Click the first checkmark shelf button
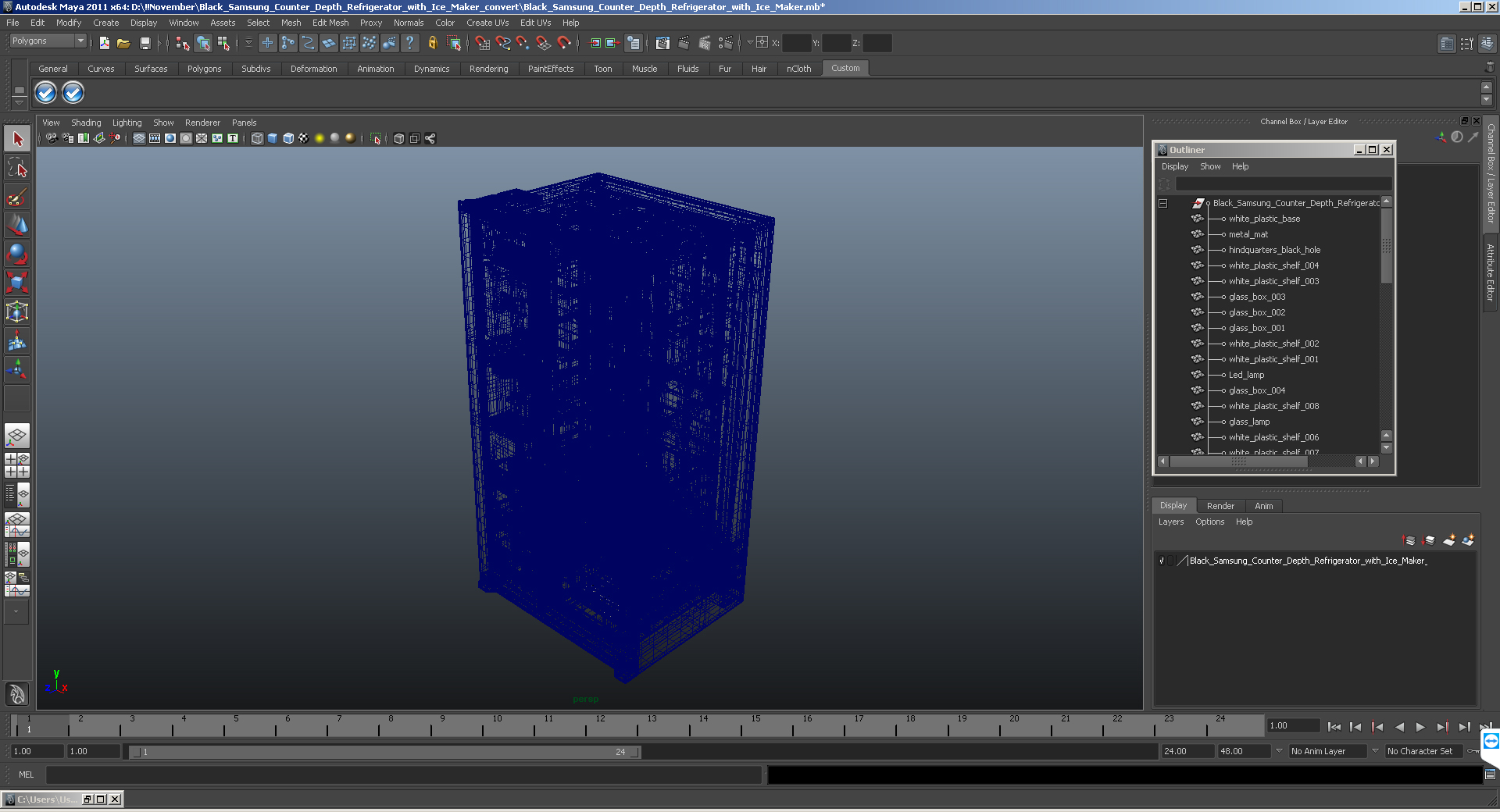This screenshot has height=812, width=1500. click(x=46, y=93)
